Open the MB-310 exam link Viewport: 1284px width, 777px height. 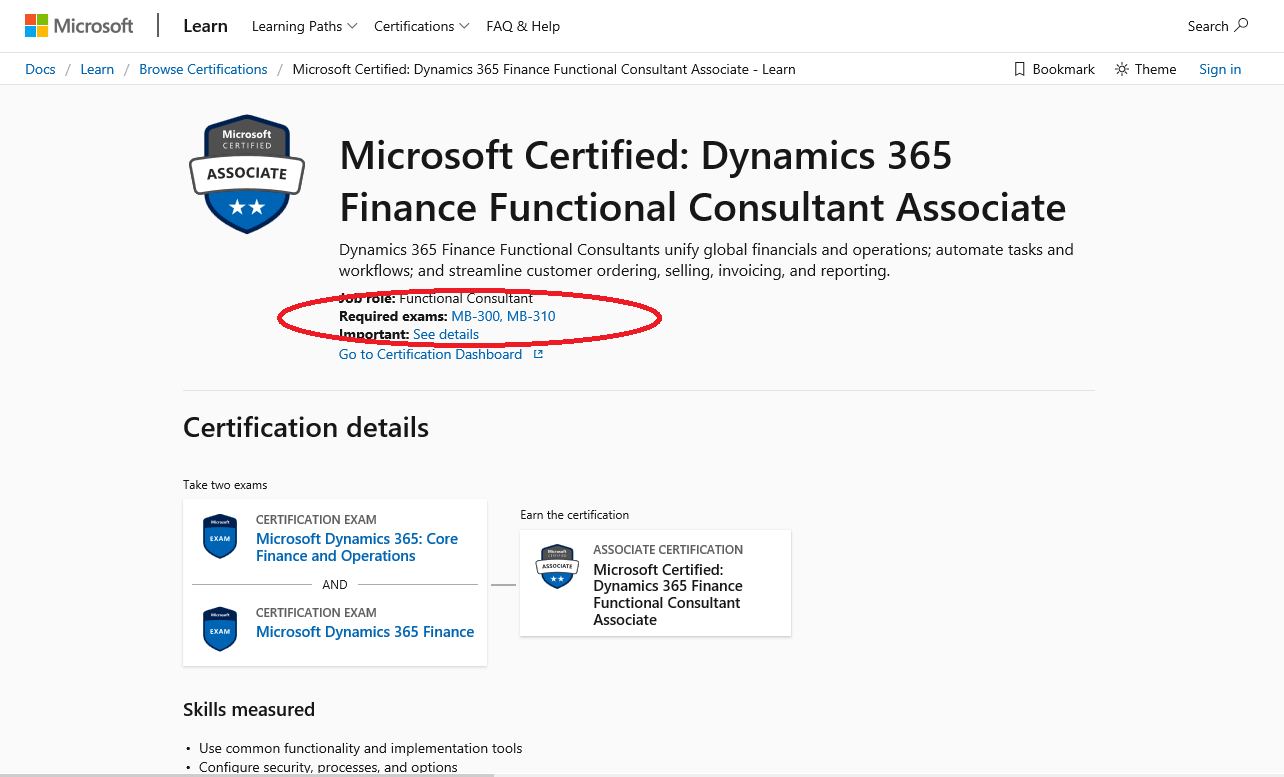coord(531,316)
